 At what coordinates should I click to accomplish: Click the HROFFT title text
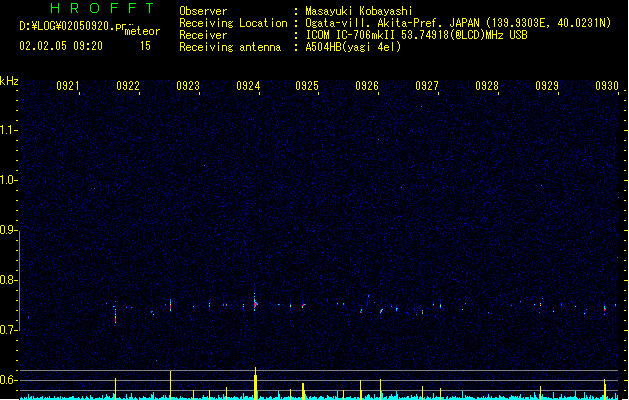coord(102,8)
